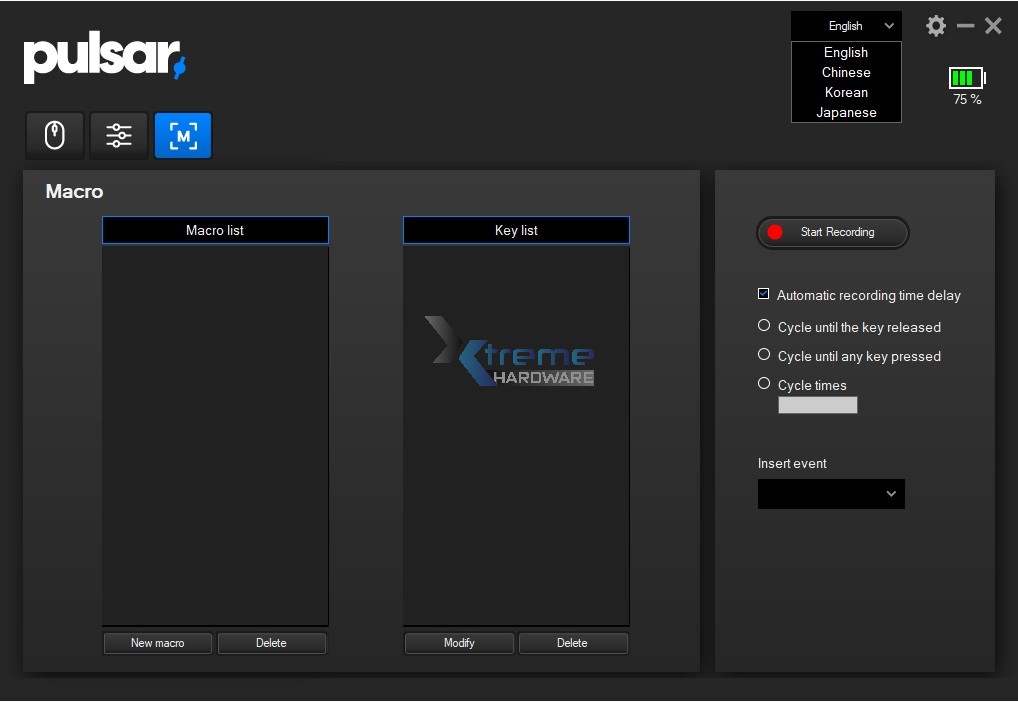Toggle Automatic recording time delay checkbox
This screenshot has width=1018, height=702.
[x=764, y=295]
